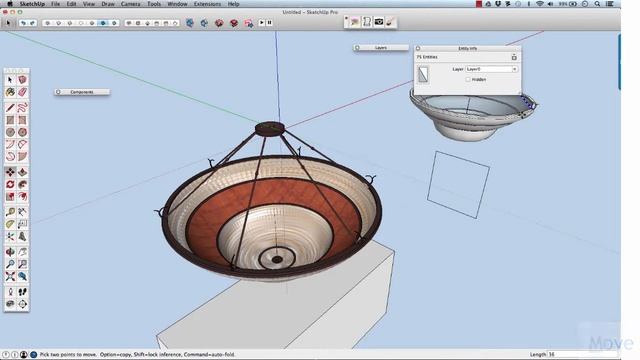This screenshot has height=360, width=640.
Task: Select the Rotate tool
Action: [x=10, y=184]
